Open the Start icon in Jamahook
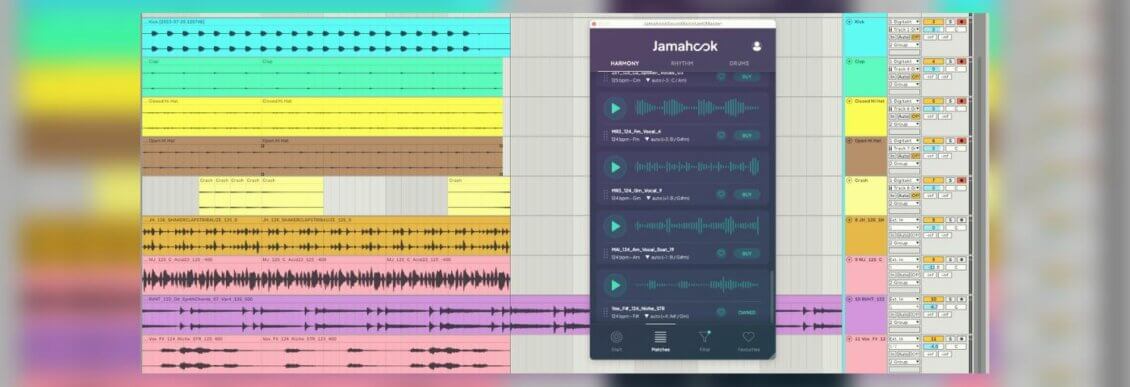The image size is (1130, 387). pos(616,340)
